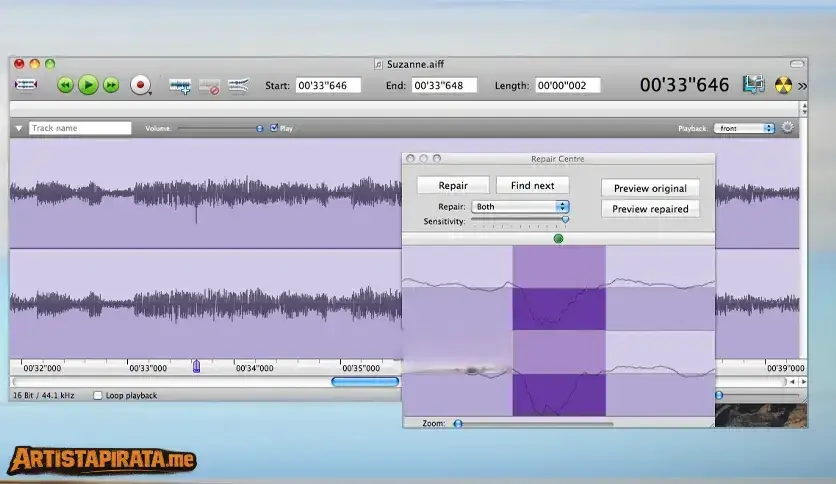Click the scrollbar right arrow at bottom right
Image resolution: width=836 pixels, height=484 pixels.
[x=803, y=382]
